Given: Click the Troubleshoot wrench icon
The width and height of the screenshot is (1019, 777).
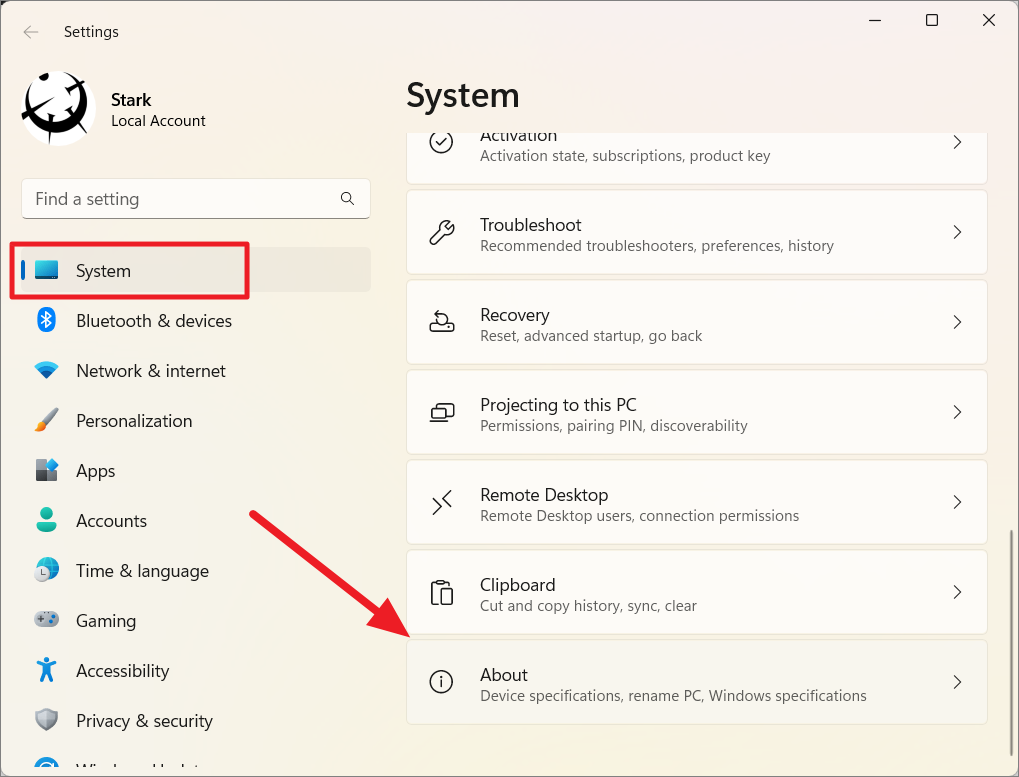Looking at the screenshot, I should tap(441, 232).
